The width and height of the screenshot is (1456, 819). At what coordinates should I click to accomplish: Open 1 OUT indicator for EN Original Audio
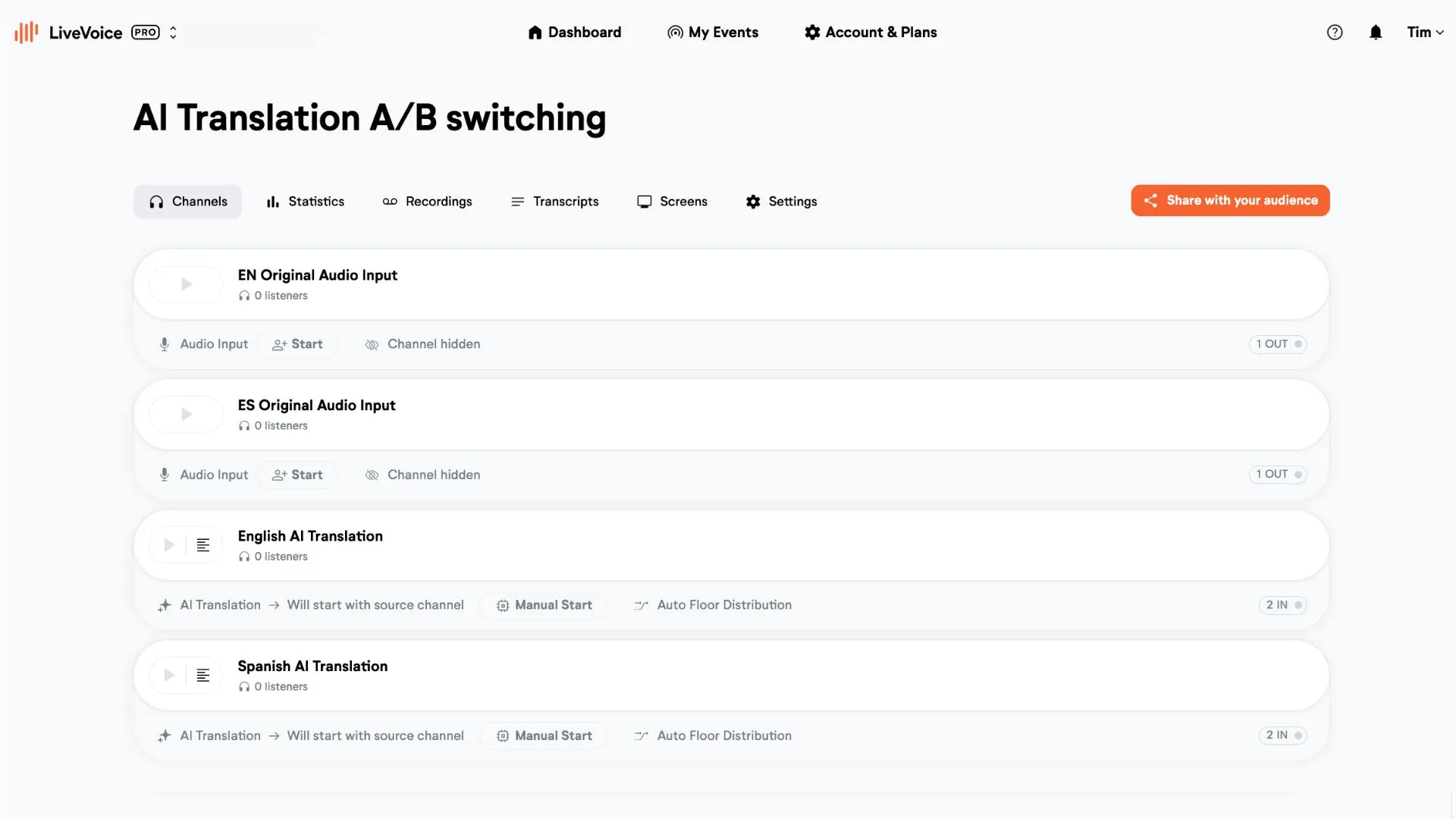[1278, 344]
